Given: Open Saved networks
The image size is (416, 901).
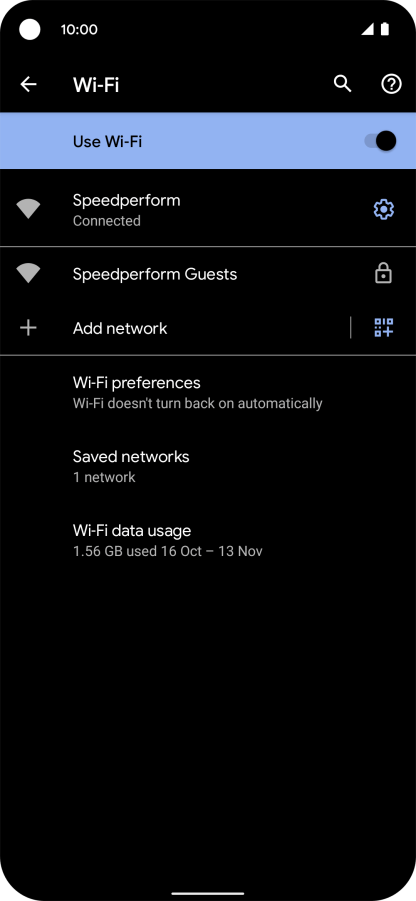Looking at the screenshot, I should 208,466.
